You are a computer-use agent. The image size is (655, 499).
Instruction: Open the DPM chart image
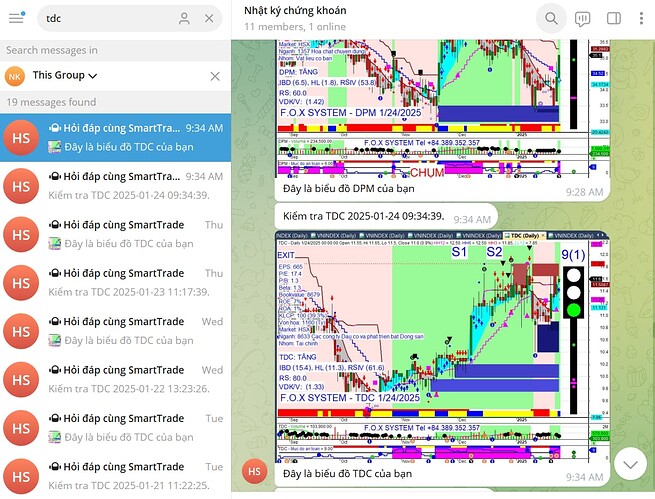click(443, 109)
